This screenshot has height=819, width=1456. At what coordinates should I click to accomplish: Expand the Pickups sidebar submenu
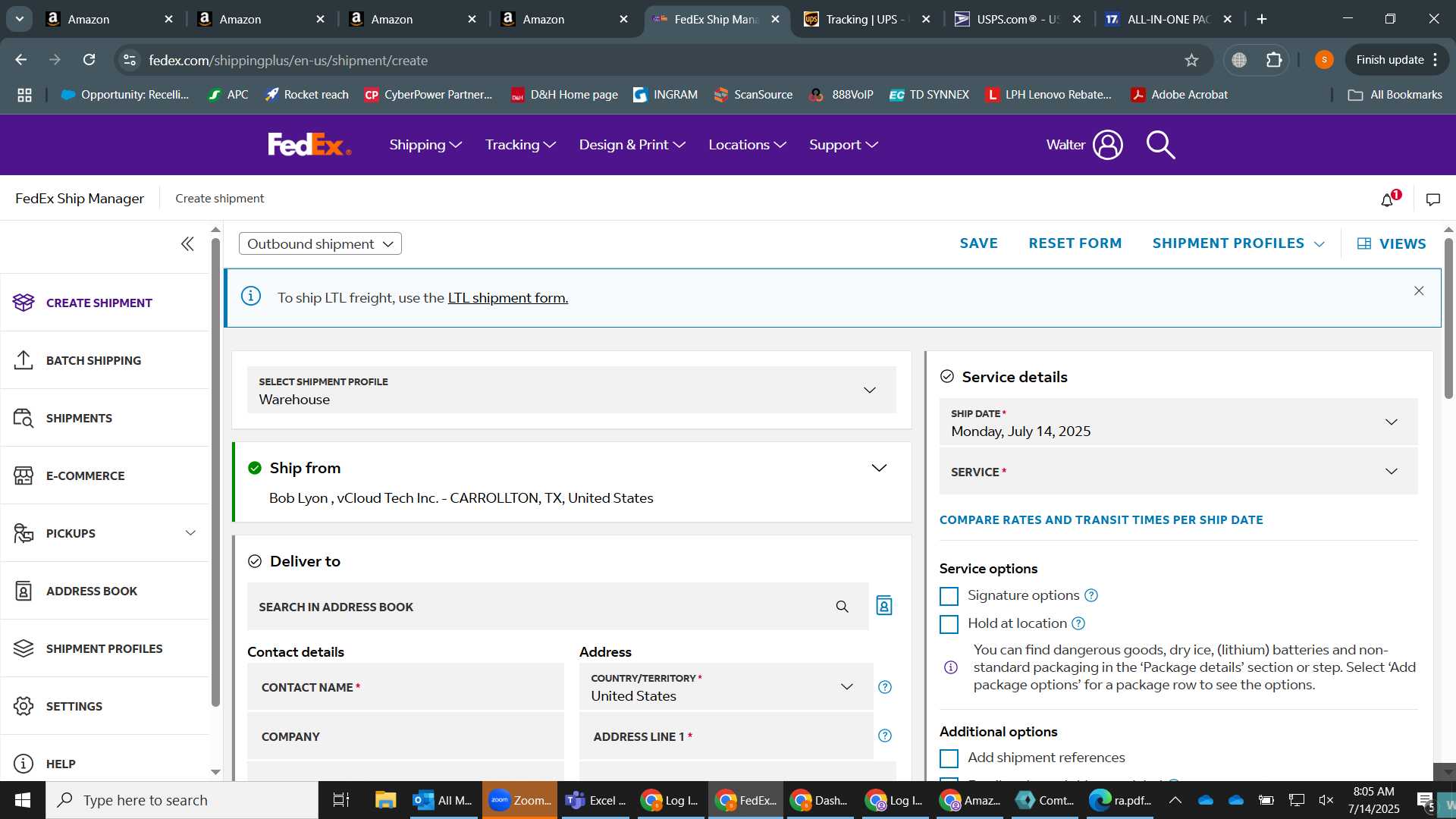pos(190,533)
